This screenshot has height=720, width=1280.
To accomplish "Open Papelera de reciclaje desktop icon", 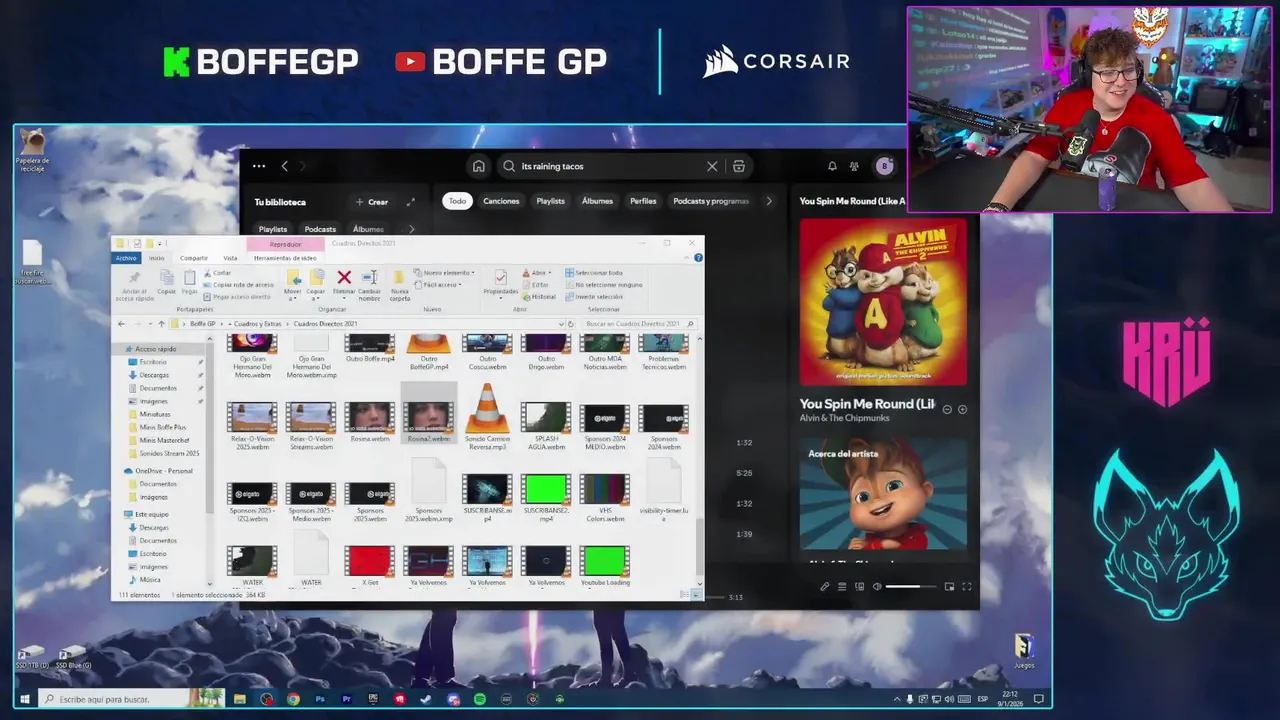I will click(33, 150).
